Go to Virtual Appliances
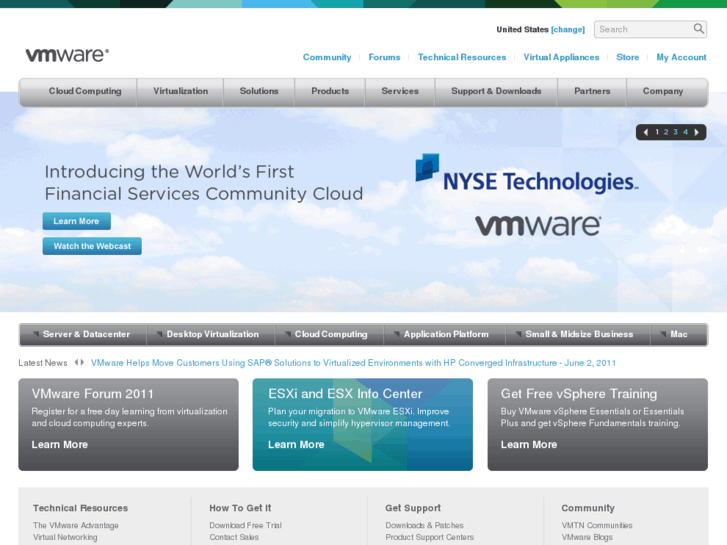The height and width of the screenshot is (545, 727). point(561,57)
